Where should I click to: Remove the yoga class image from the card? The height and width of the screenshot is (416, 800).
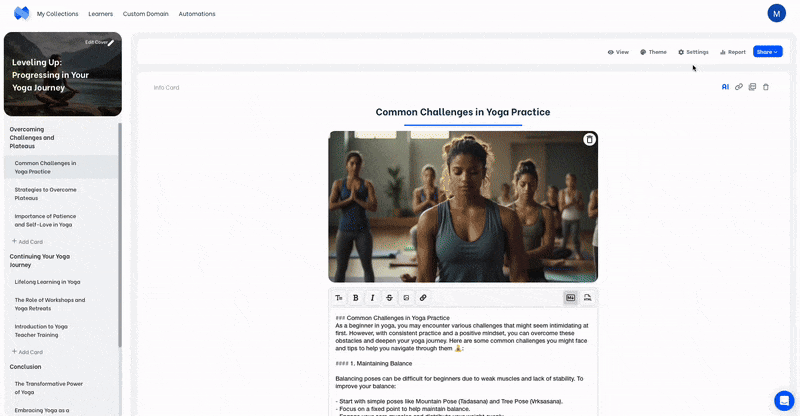[x=589, y=139]
